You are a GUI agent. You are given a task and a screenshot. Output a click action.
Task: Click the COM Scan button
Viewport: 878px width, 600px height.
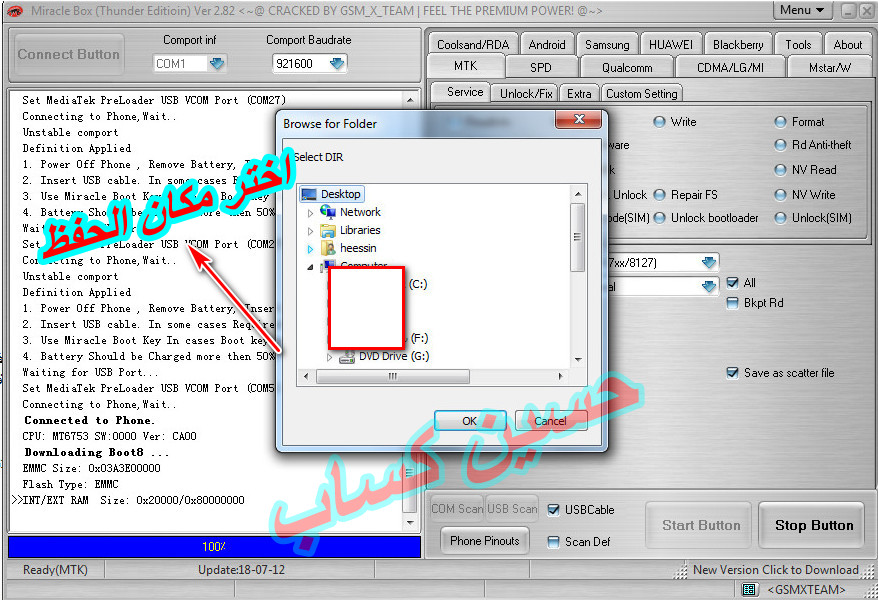457,509
